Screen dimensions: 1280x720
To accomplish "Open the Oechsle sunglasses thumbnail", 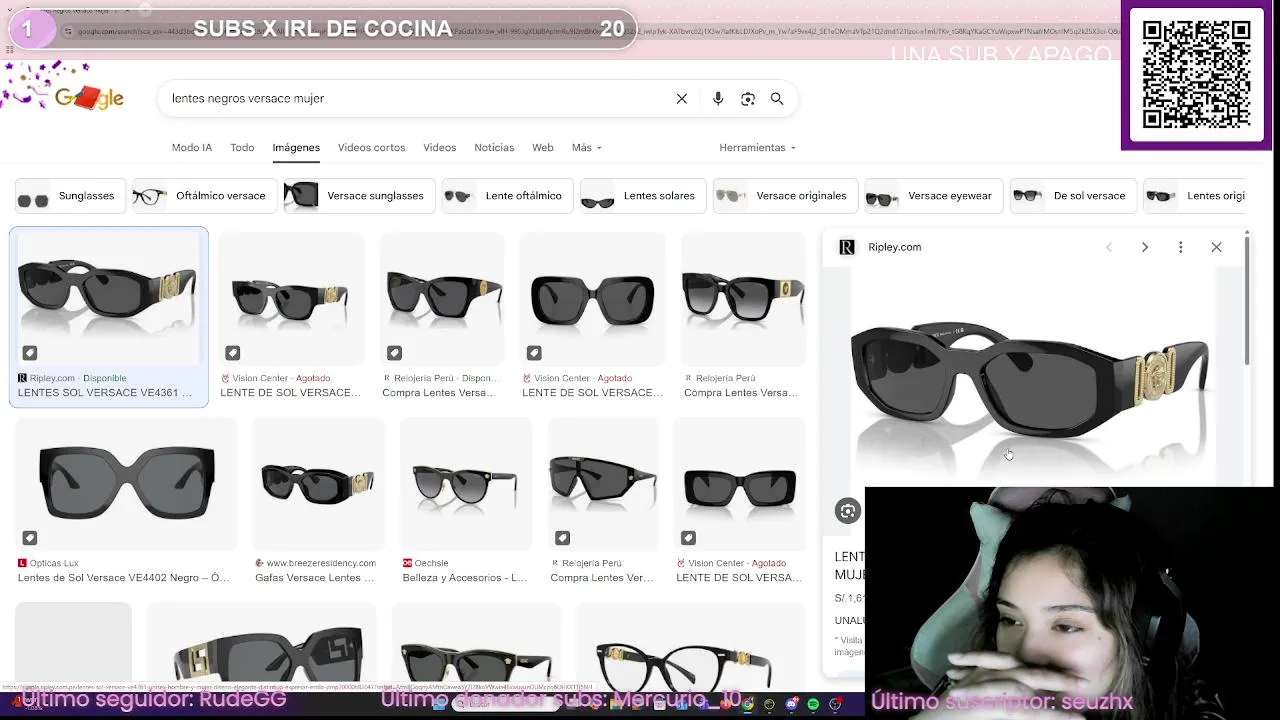I will (x=465, y=484).
